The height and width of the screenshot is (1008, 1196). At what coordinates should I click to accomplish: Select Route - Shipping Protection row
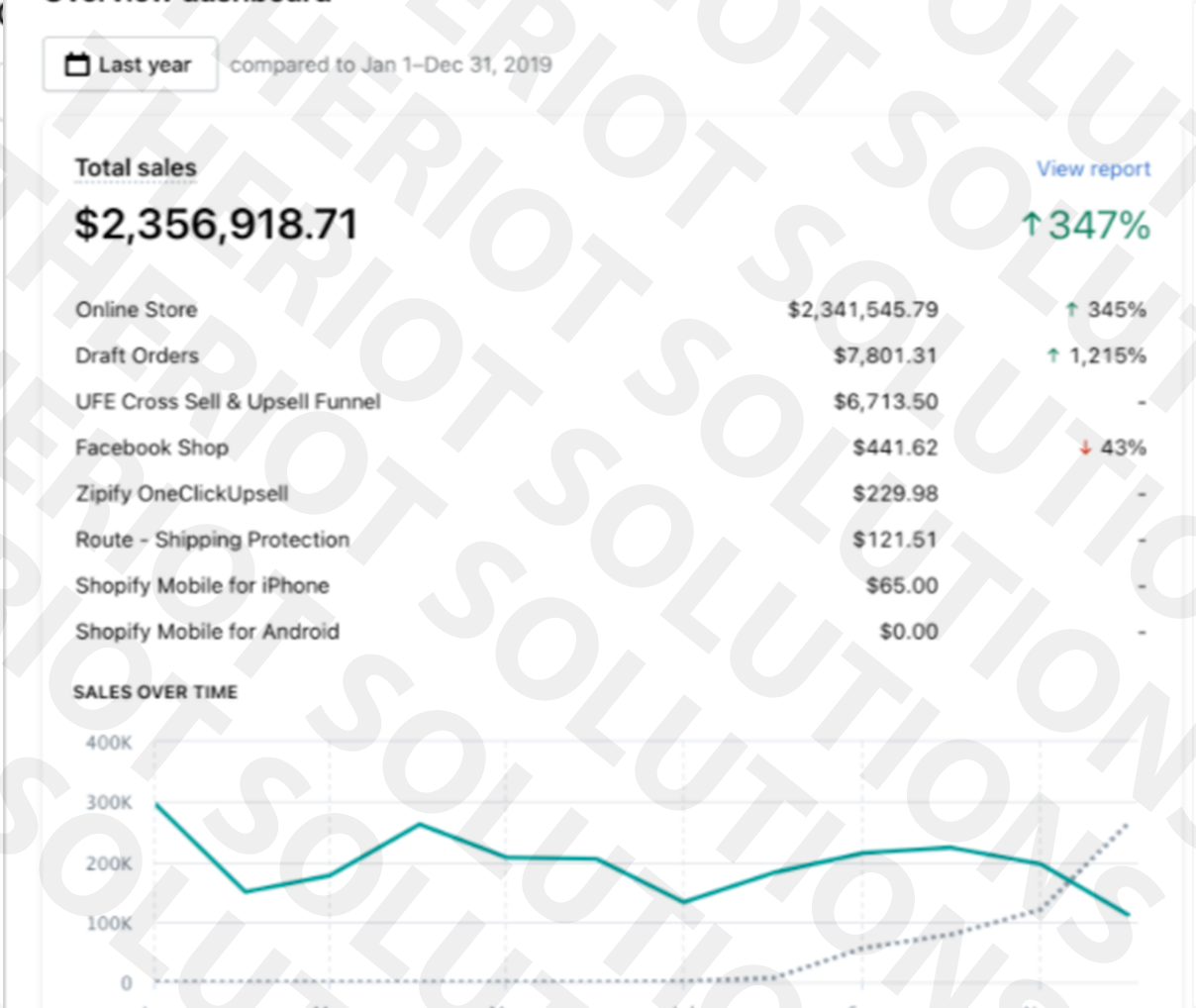click(212, 540)
